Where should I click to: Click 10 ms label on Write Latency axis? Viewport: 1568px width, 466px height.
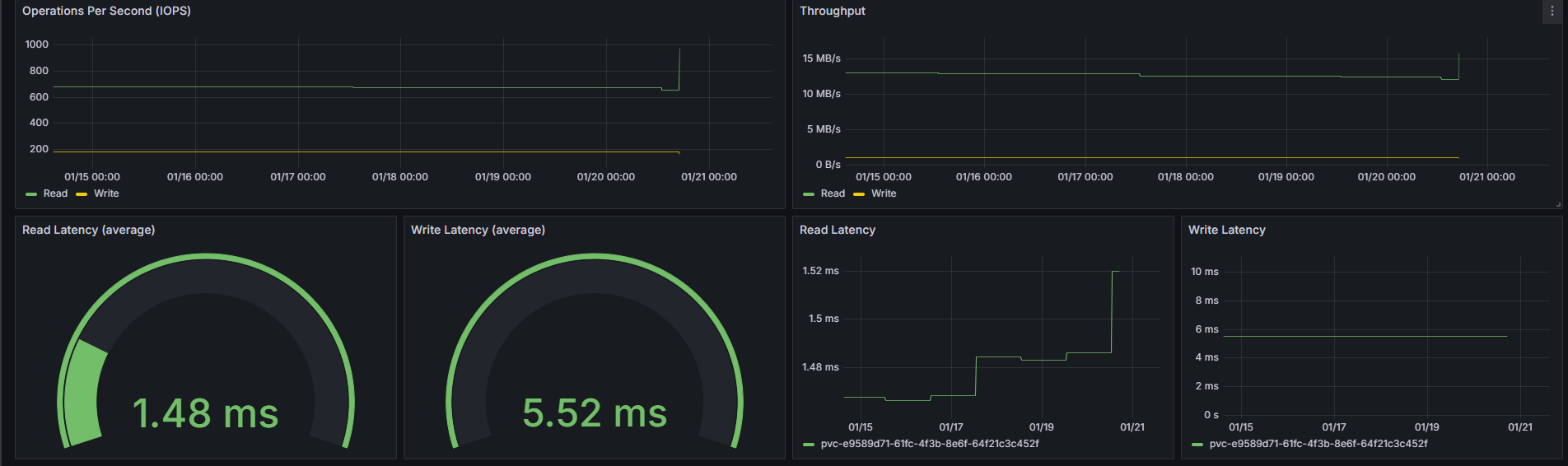[1205, 272]
